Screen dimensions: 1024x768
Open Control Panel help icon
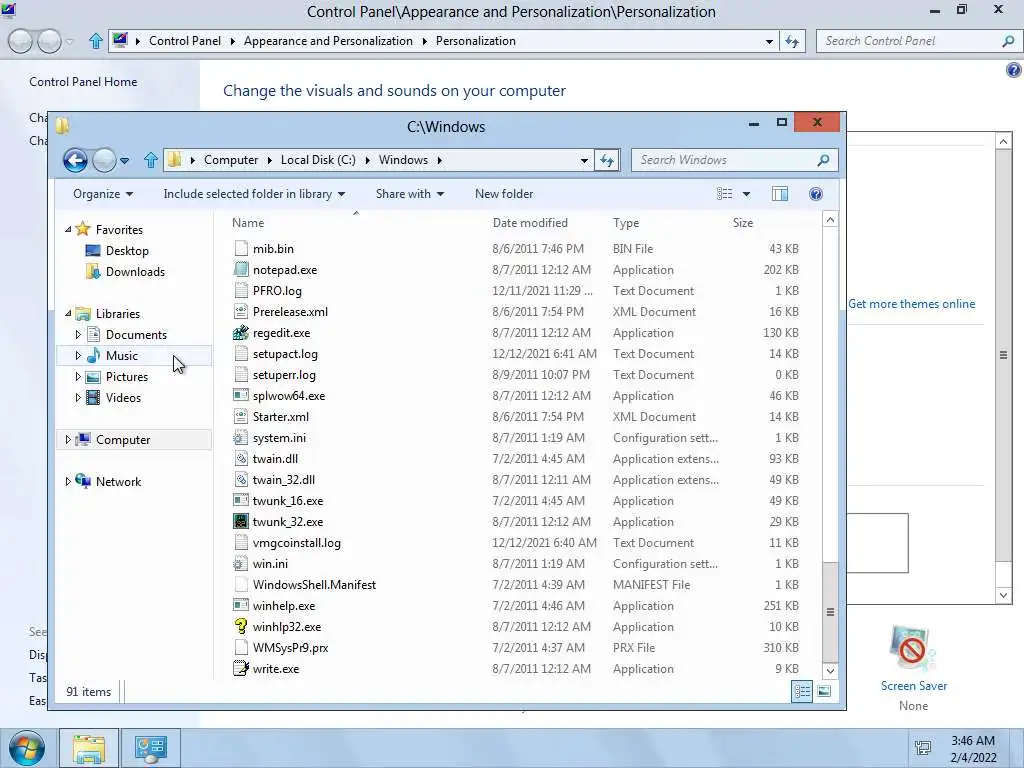1014,70
